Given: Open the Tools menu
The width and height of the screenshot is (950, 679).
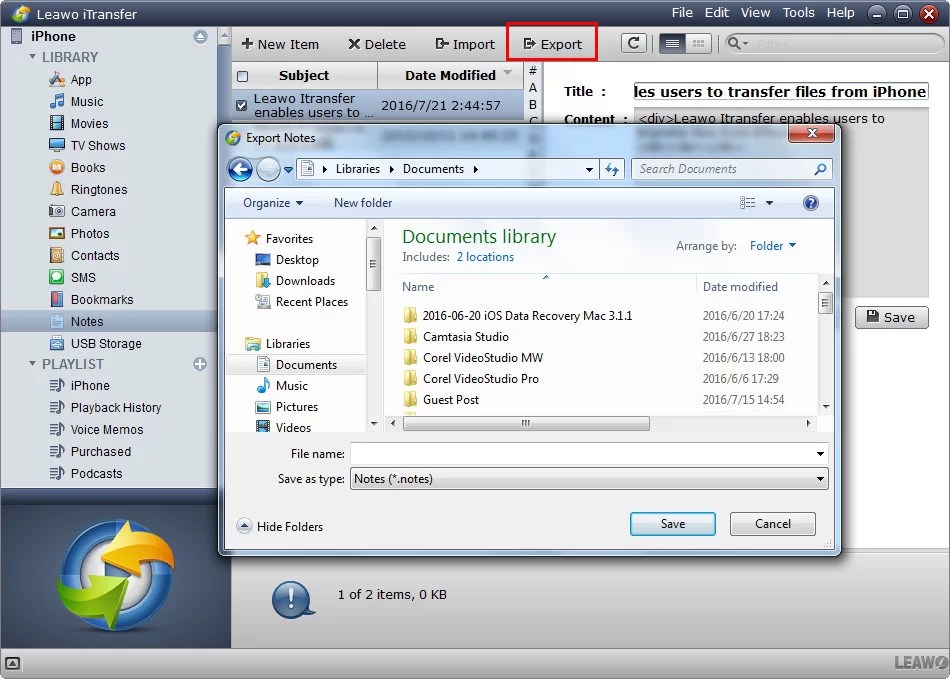Looking at the screenshot, I should point(798,13).
